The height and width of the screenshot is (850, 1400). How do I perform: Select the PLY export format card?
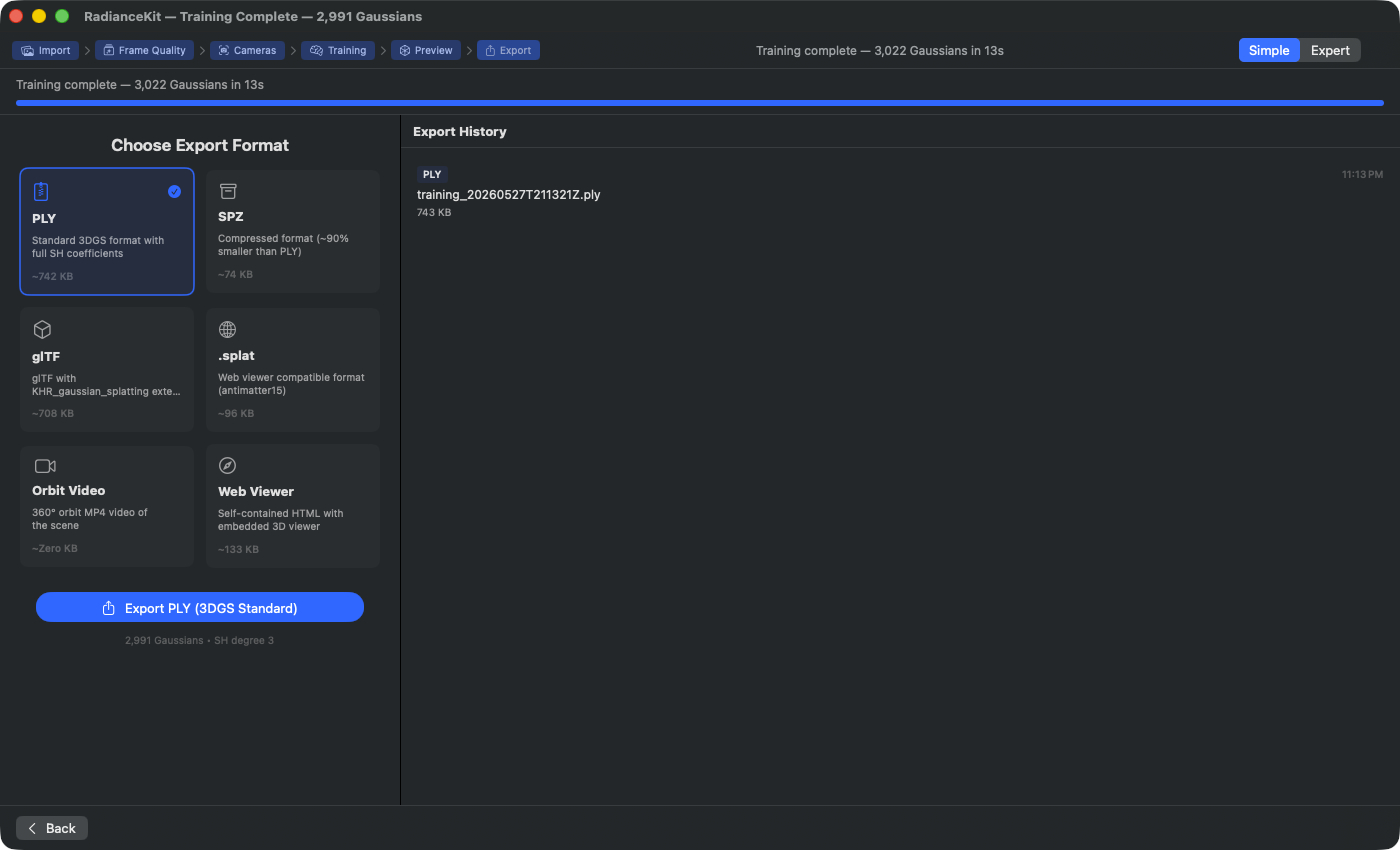(x=107, y=231)
